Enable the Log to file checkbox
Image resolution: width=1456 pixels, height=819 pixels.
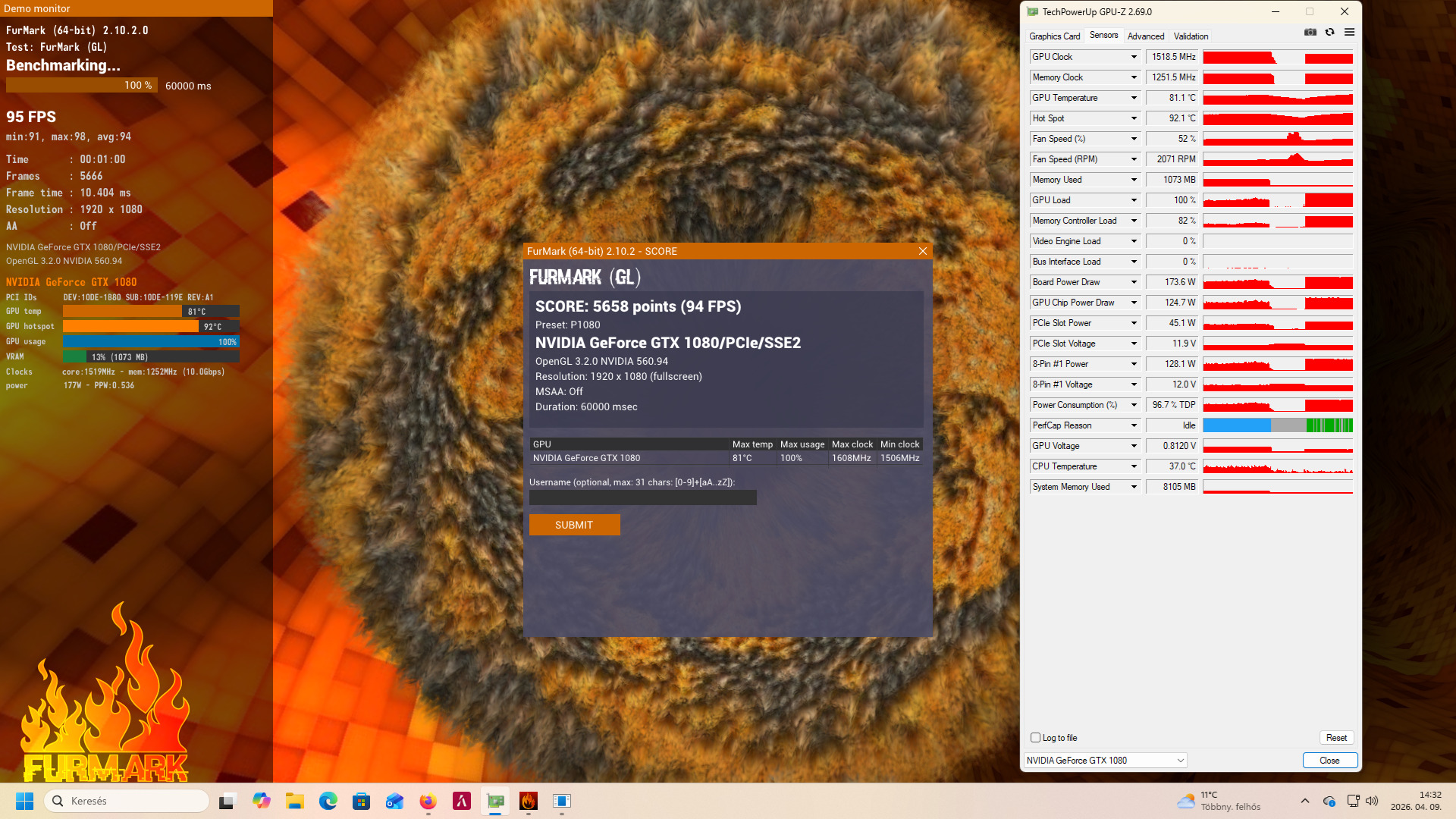tap(1035, 738)
